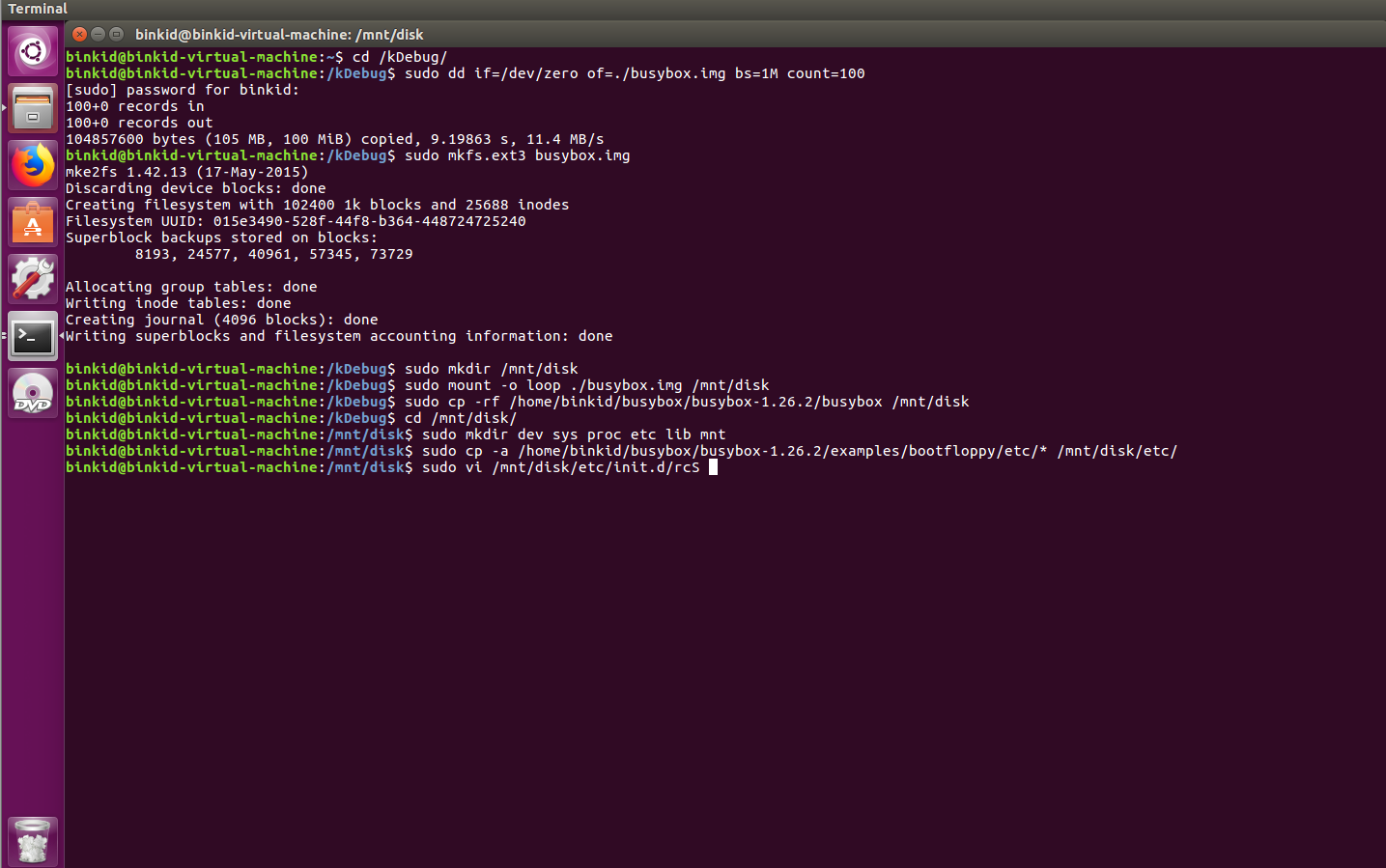Minimize the terminal window
This screenshot has height=868, width=1386.
click(x=99, y=34)
